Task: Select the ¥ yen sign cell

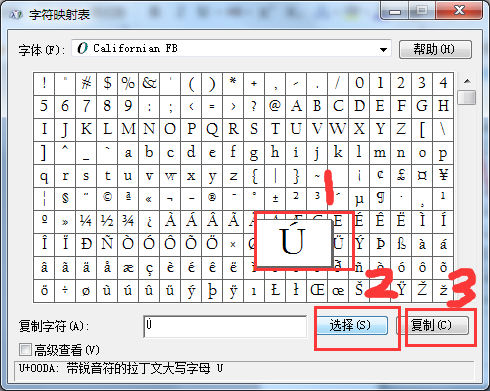Action: [x=443, y=175]
